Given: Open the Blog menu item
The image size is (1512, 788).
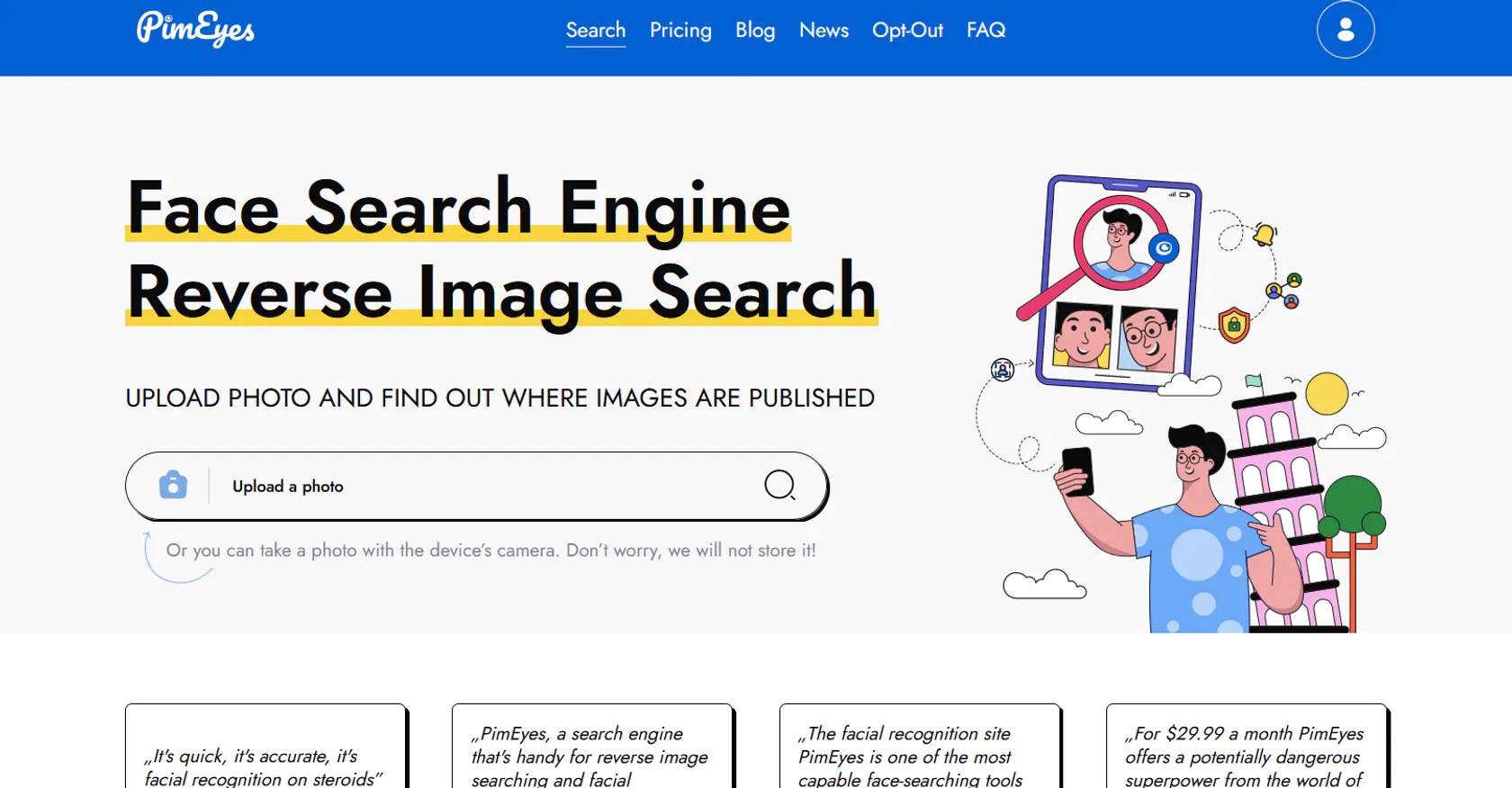Looking at the screenshot, I should pos(755,31).
